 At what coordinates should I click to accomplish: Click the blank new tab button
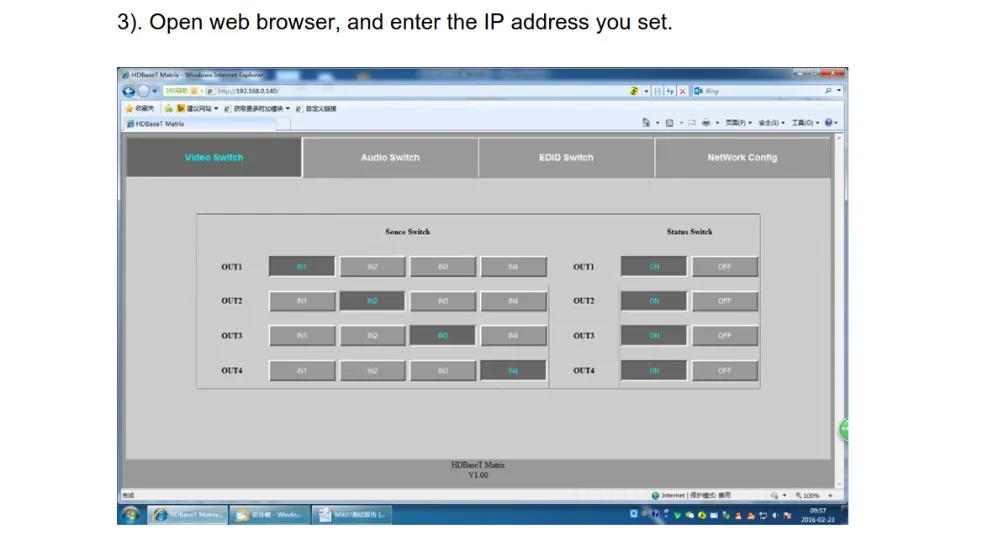(283, 124)
